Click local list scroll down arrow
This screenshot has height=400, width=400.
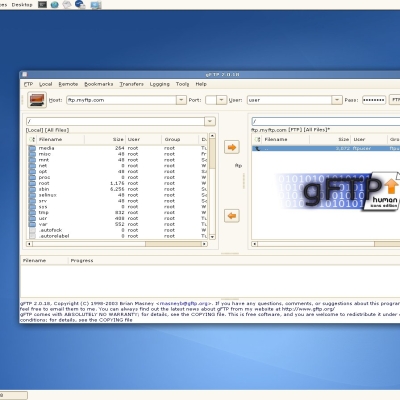[212, 237]
